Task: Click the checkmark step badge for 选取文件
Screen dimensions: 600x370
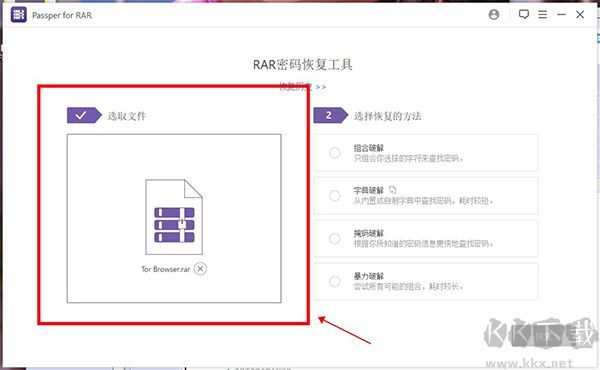Action: click(x=84, y=115)
